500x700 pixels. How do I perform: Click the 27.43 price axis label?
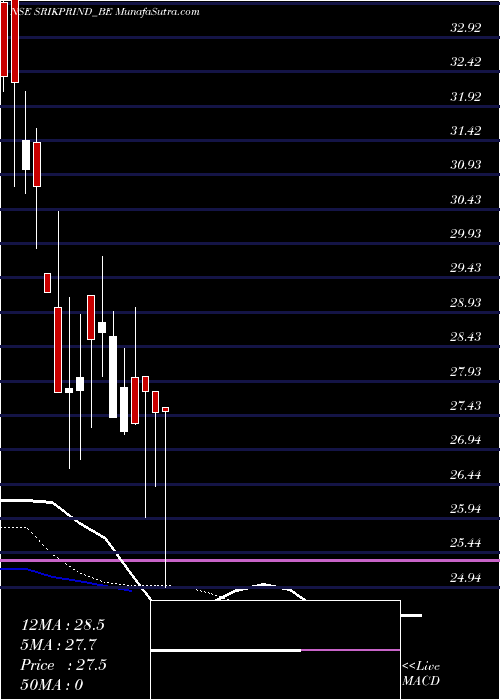pos(465,406)
